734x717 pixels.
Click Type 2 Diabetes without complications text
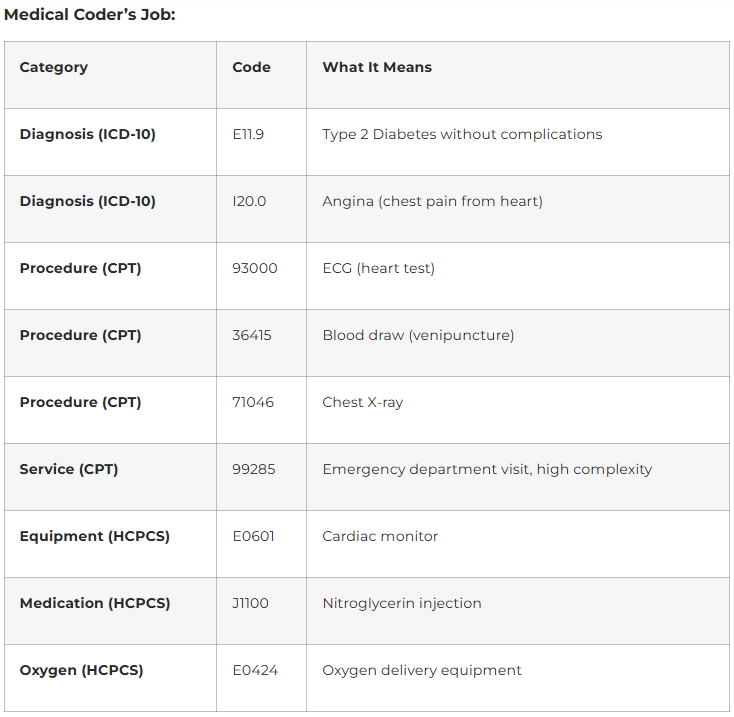pos(462,134)
